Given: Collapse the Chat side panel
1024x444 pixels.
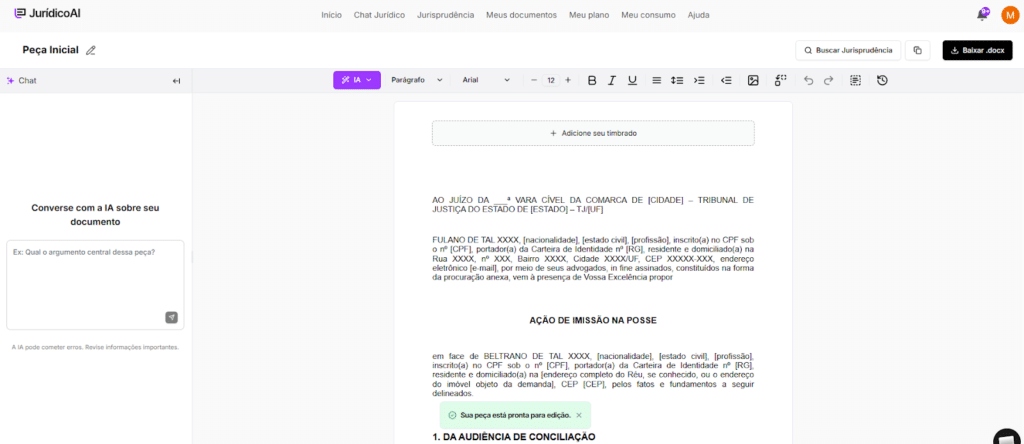Looking at the screenshot, I should click(x=176, y=81).
